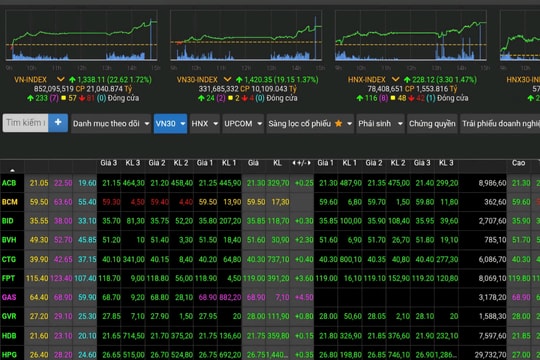Click GVR total volume 1,588,30
The width and height of the screenshot is (540, 360).
coord(492,316)
